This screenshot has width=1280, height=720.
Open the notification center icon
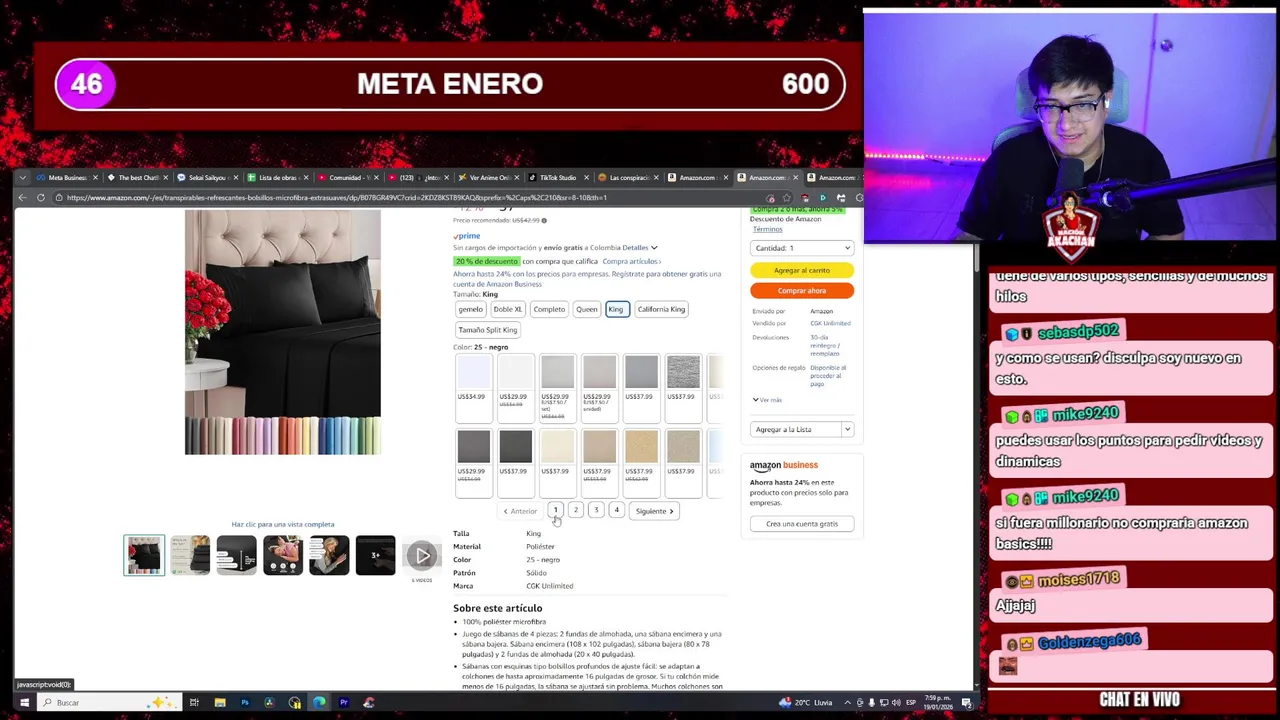click(967, 703)
